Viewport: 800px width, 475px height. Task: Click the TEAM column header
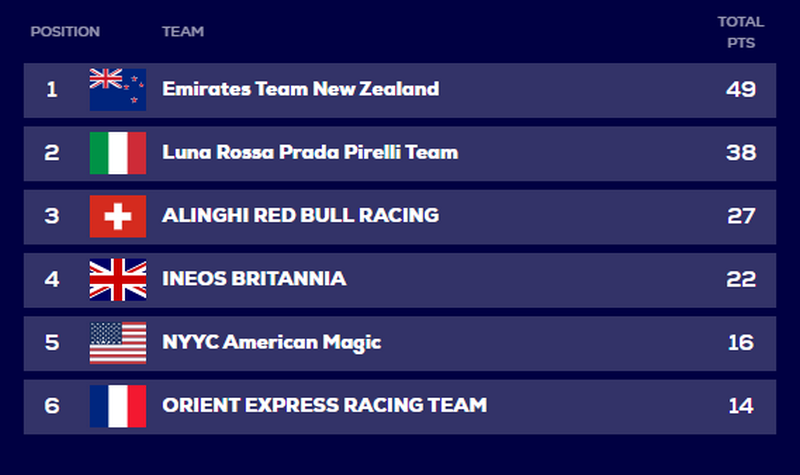pyautogui.click(x=183, y=32)
